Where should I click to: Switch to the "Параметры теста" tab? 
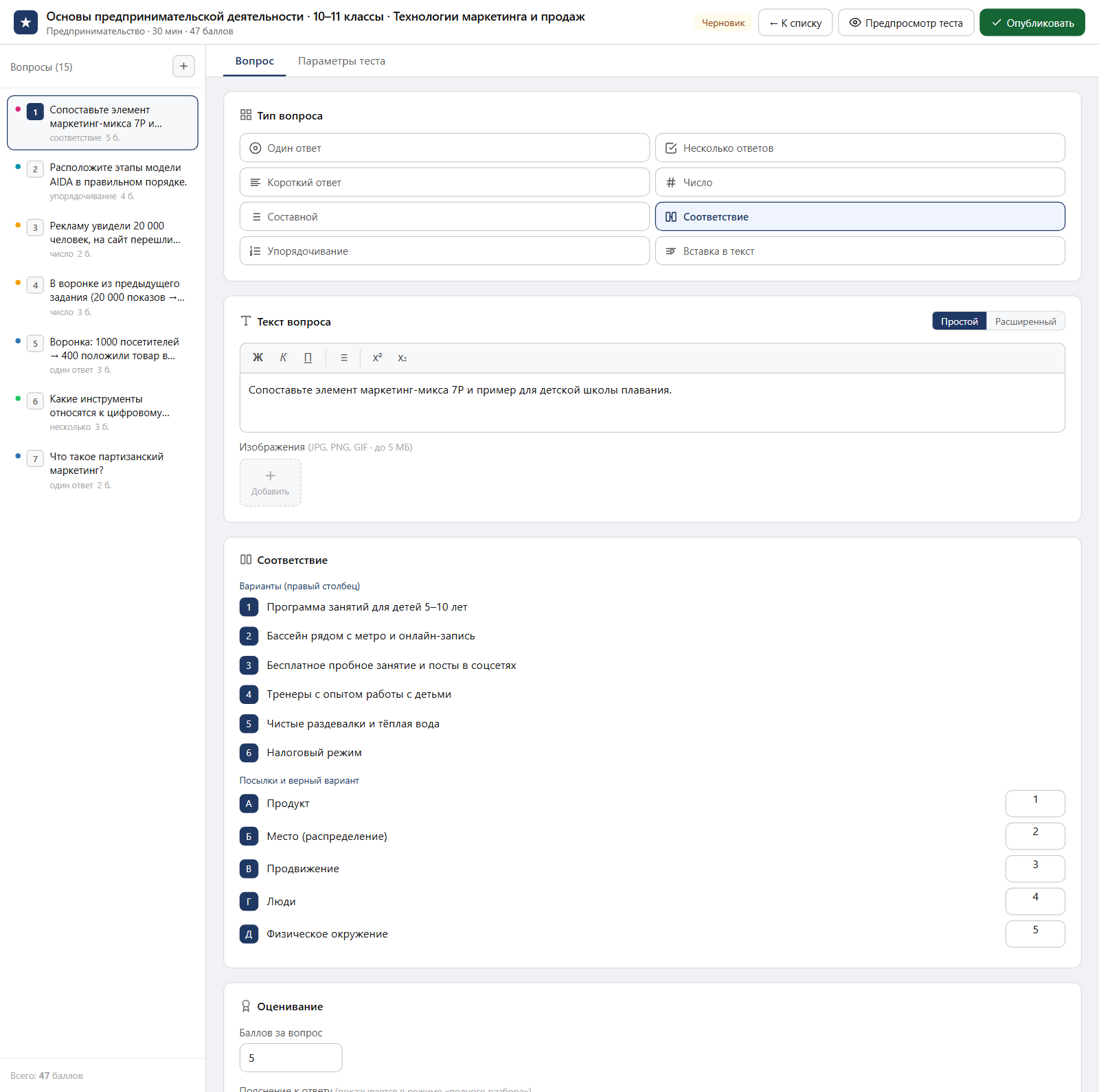pos(341,61)
